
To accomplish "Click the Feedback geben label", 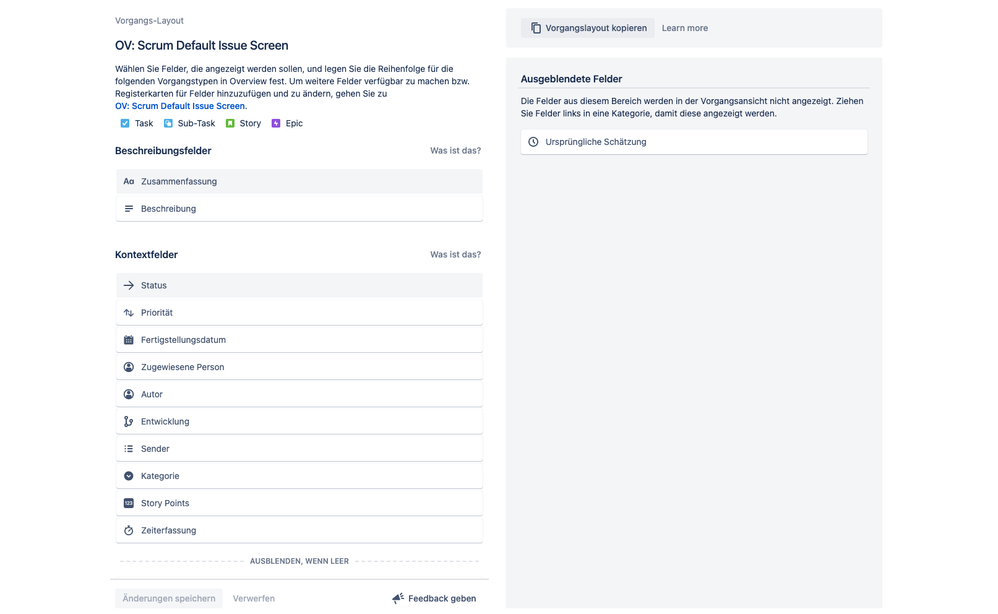I will coord(442,598).
